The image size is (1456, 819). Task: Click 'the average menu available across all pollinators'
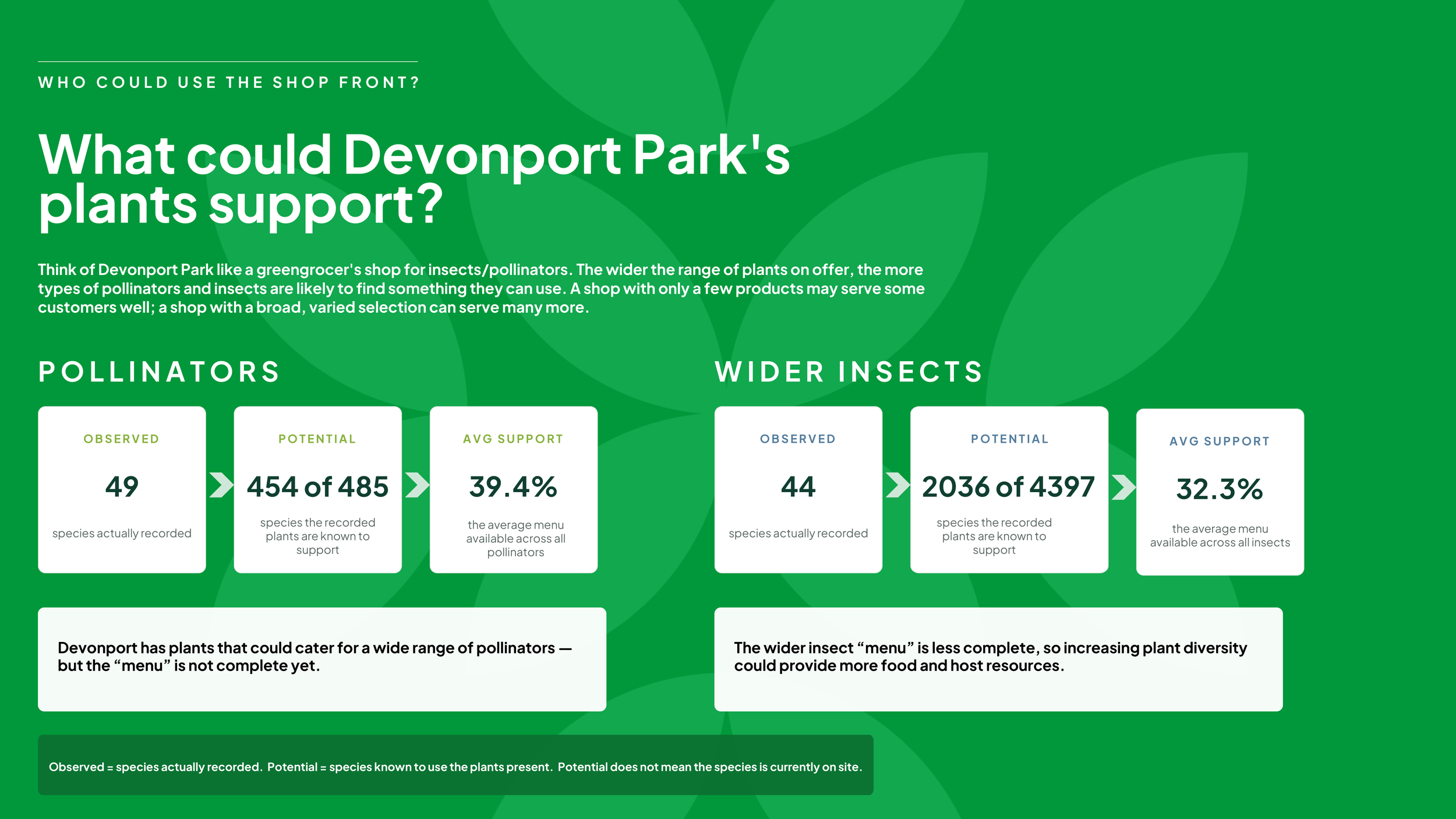coord(515,539)
